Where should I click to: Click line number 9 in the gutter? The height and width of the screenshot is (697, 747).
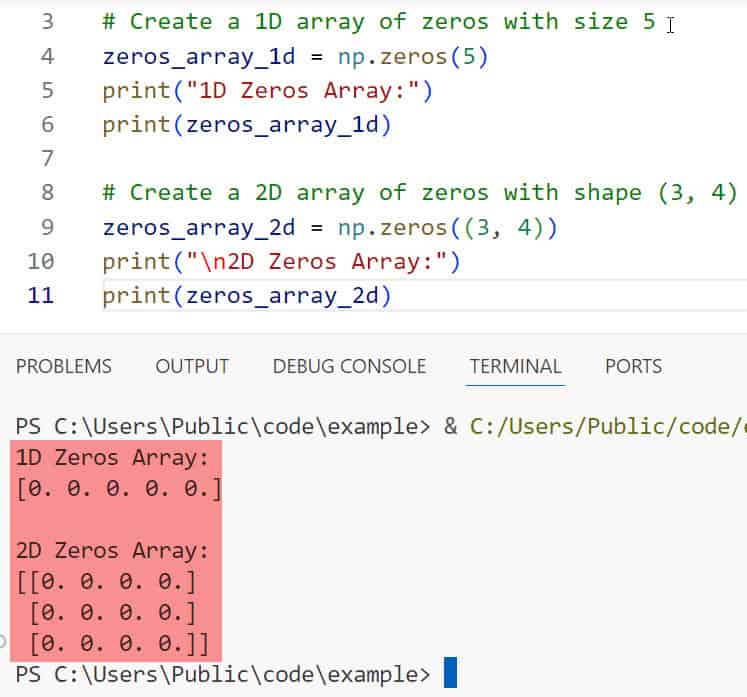47,227
